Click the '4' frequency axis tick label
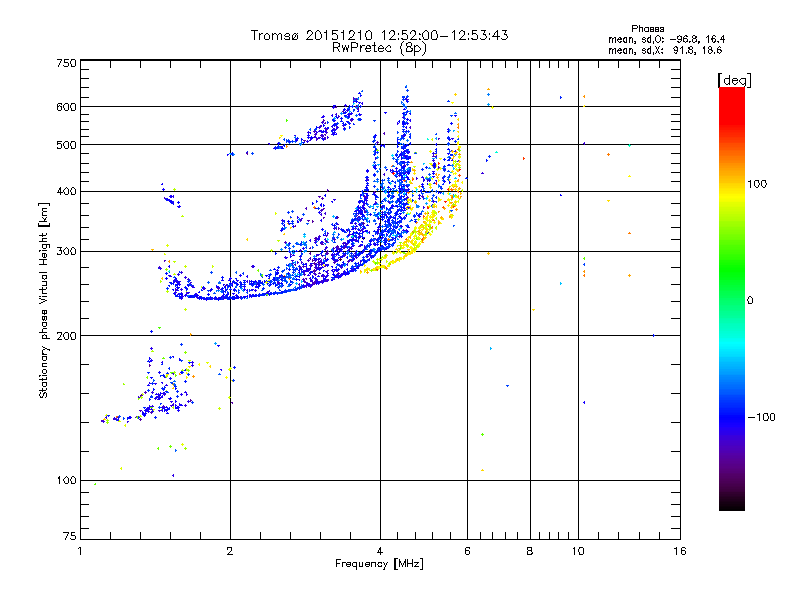Image resolution: width=800 pixels, height=600 pixels. 380,551
